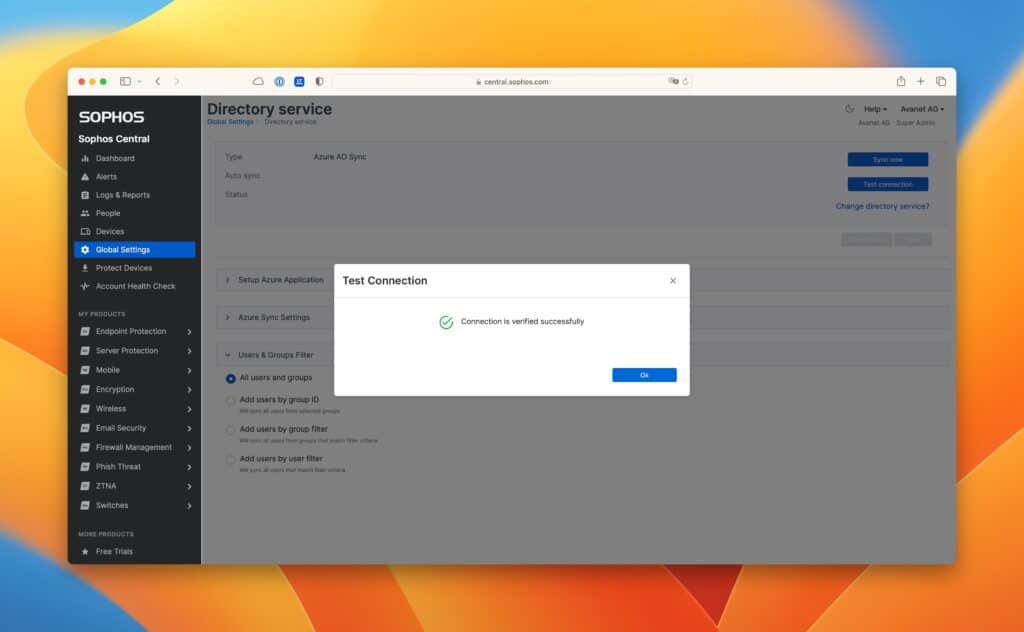Click the Account Health Check pulse icon
The height and width of the screenshot is (632, 1024).
point(85,286)
